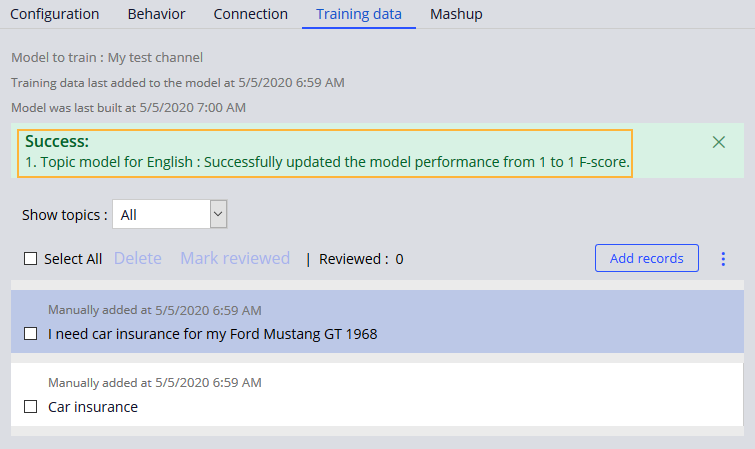Click the Add records button
This screenshot has width=755, height=449.
[646, 258]
